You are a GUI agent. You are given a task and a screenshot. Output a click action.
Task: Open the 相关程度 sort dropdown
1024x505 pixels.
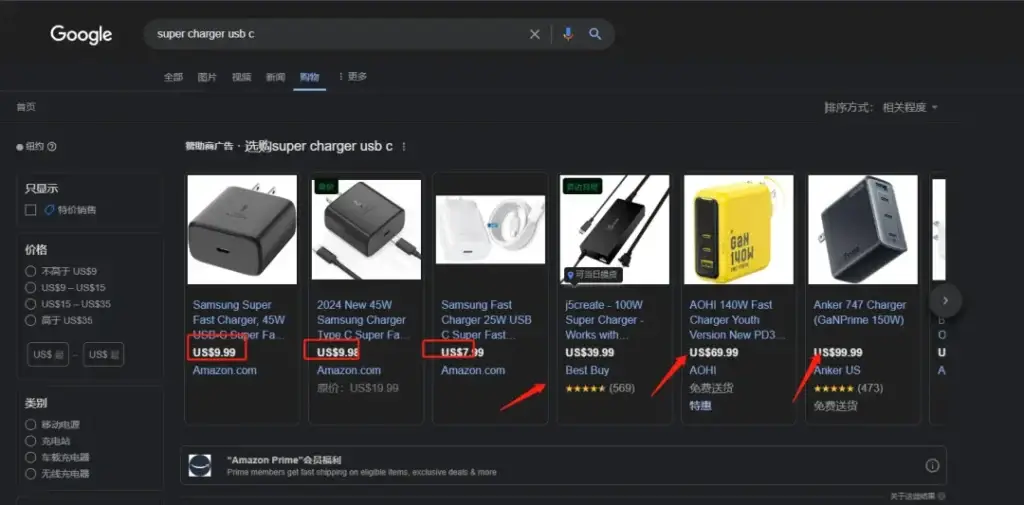pyautogui.click(x=910, y=108)
